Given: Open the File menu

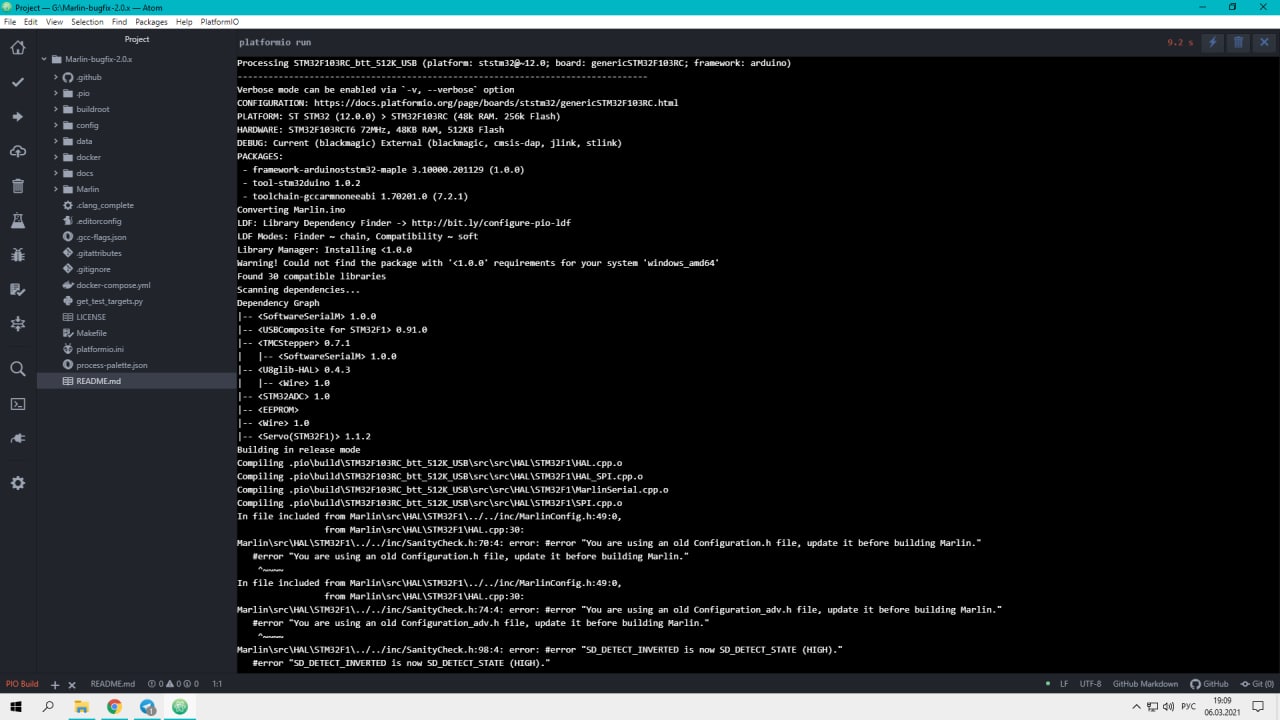Looking at the screenshot, I should 10,21.
